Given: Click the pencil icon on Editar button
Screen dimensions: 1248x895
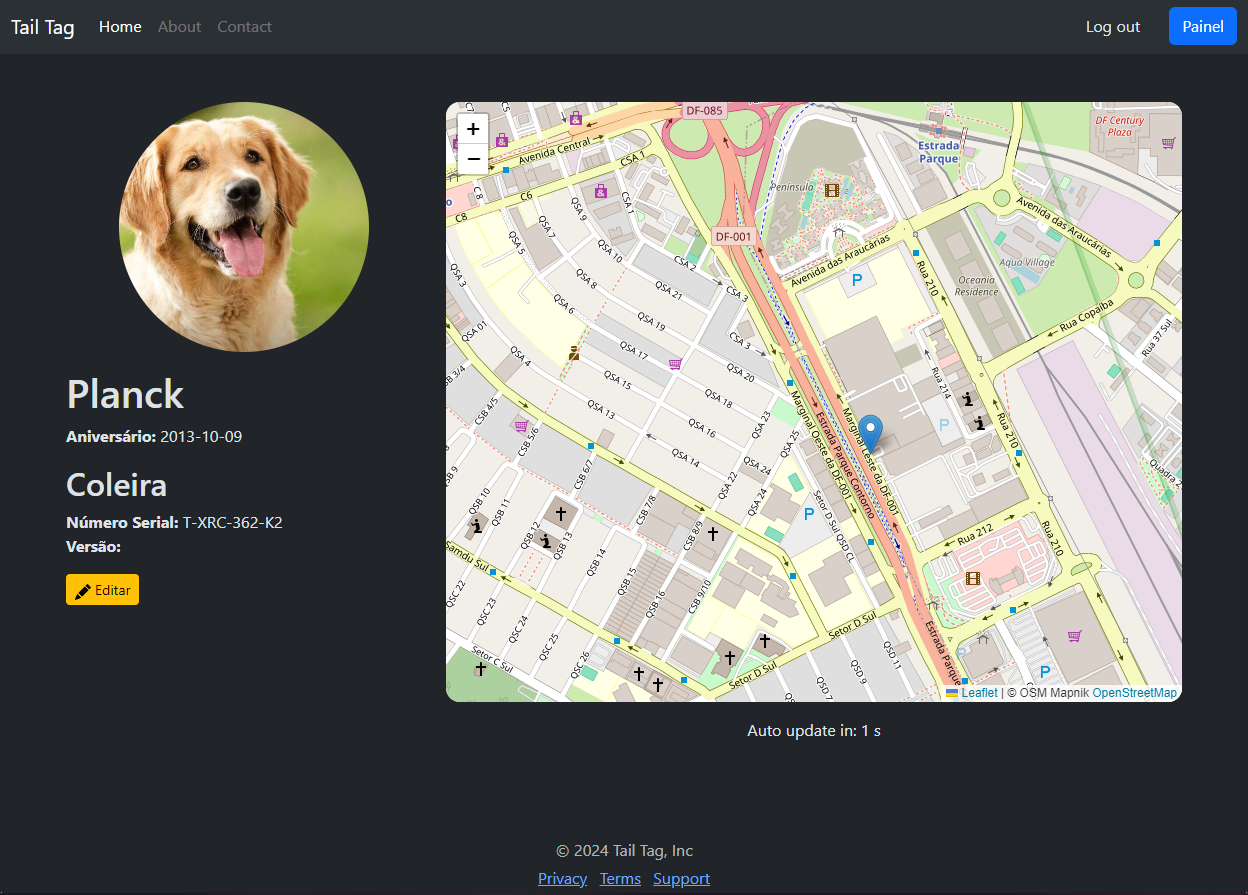Looking at the screenshot, I should (83, 591).
